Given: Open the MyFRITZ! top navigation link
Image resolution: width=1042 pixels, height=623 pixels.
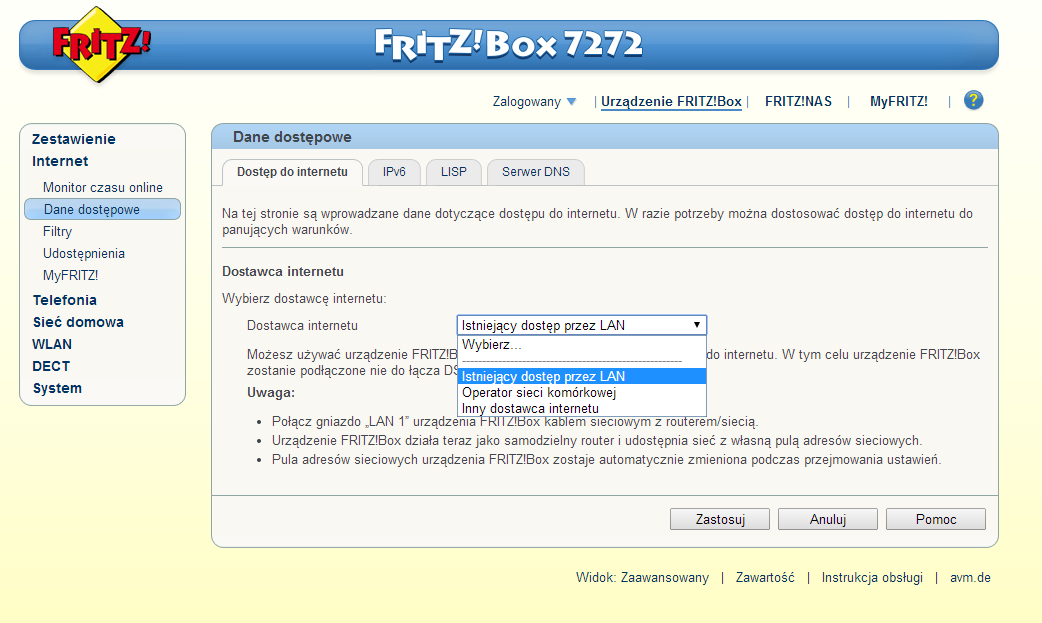Looking at the screenshot, I should point(898,102).
